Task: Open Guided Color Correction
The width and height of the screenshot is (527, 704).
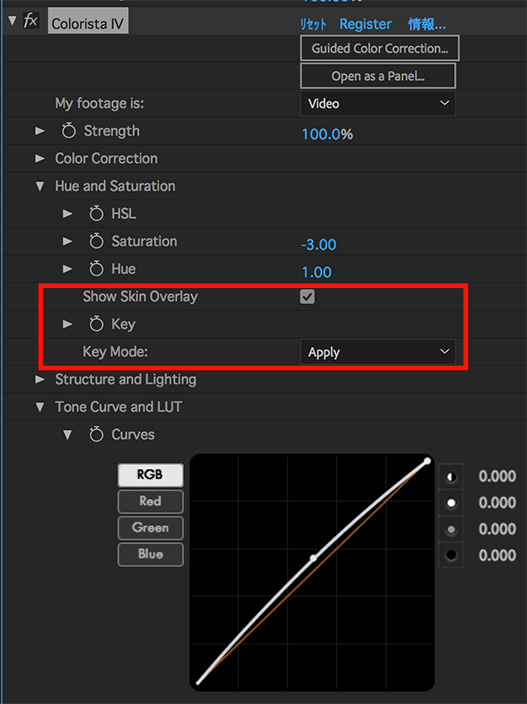Action: (x=379, y=48)
